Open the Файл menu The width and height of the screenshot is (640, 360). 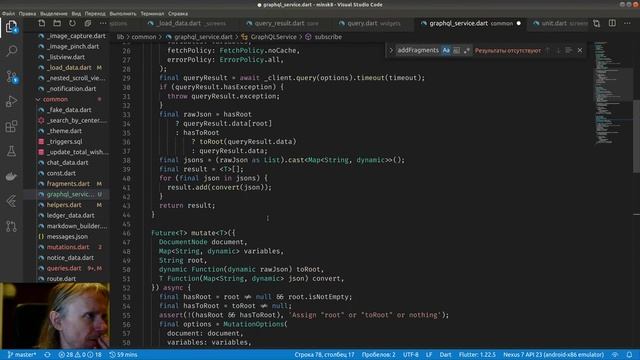[9, 13]
